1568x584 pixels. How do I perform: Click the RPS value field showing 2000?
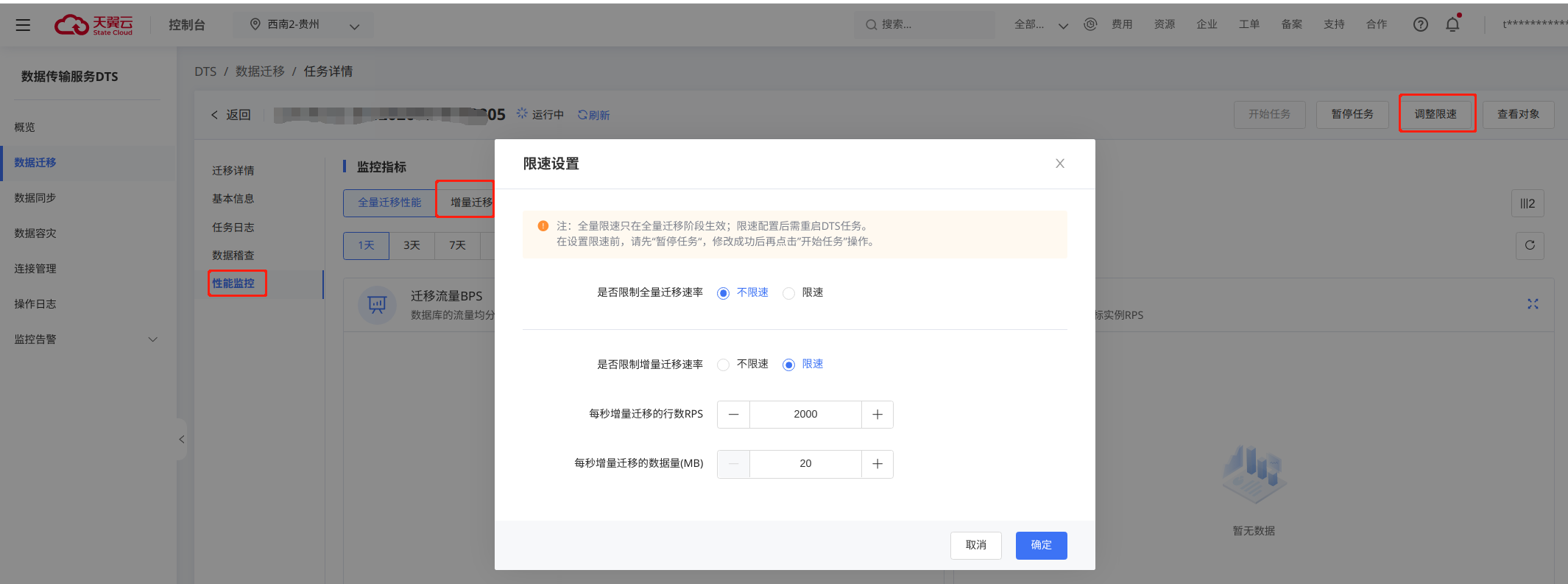point(805,415)
